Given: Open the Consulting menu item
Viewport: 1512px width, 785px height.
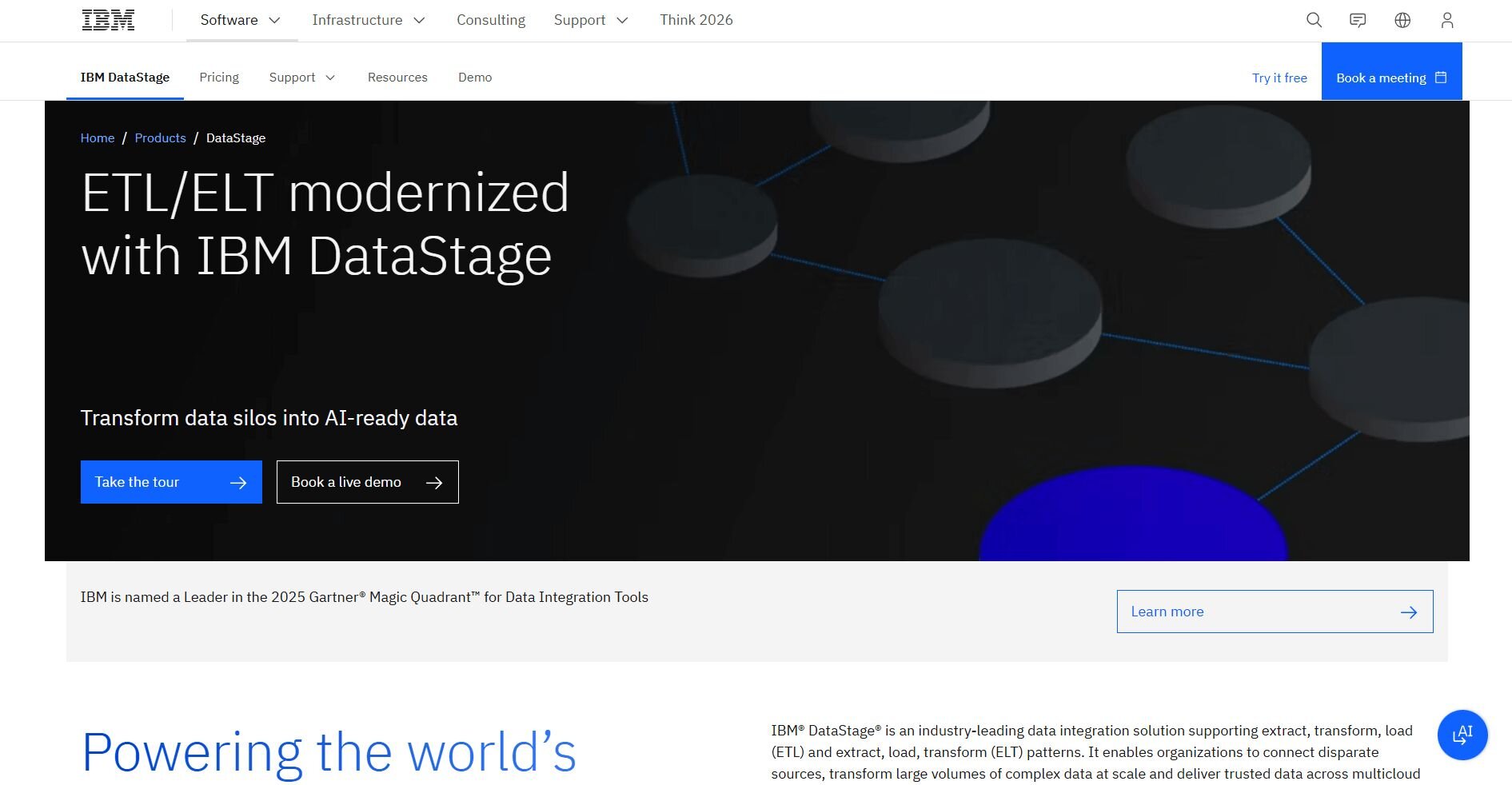Looking at the screenshot, I should point(491,20).
